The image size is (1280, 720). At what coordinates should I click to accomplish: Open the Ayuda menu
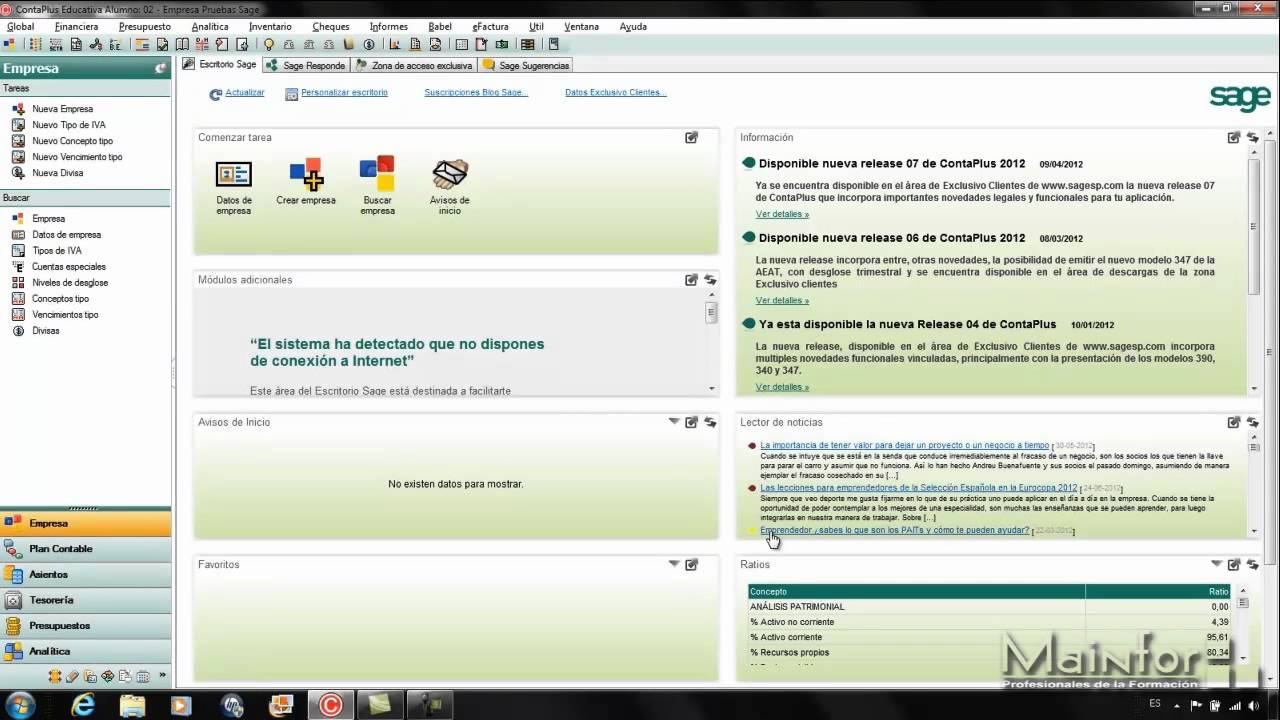(633, 27)
